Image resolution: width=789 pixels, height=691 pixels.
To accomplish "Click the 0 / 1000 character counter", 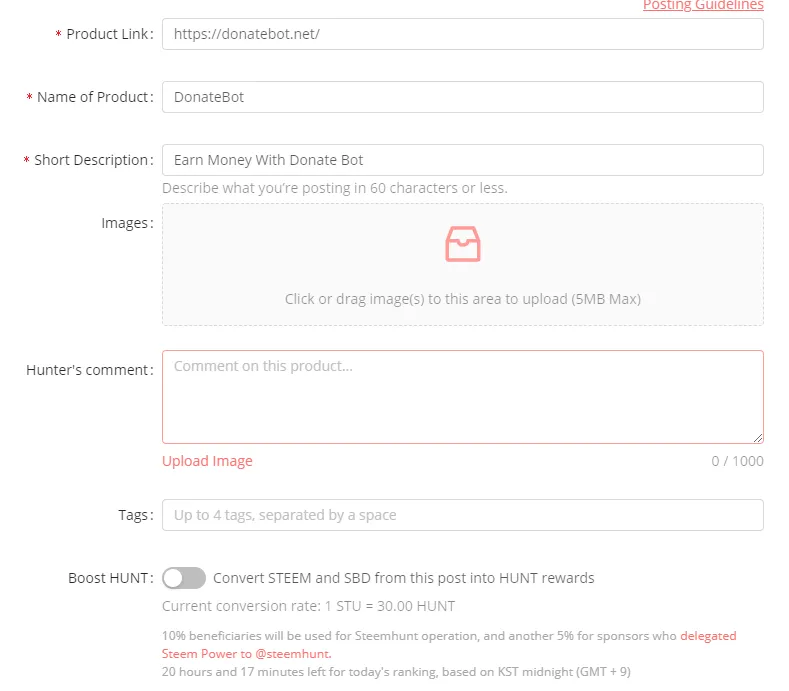I will 737,461.
